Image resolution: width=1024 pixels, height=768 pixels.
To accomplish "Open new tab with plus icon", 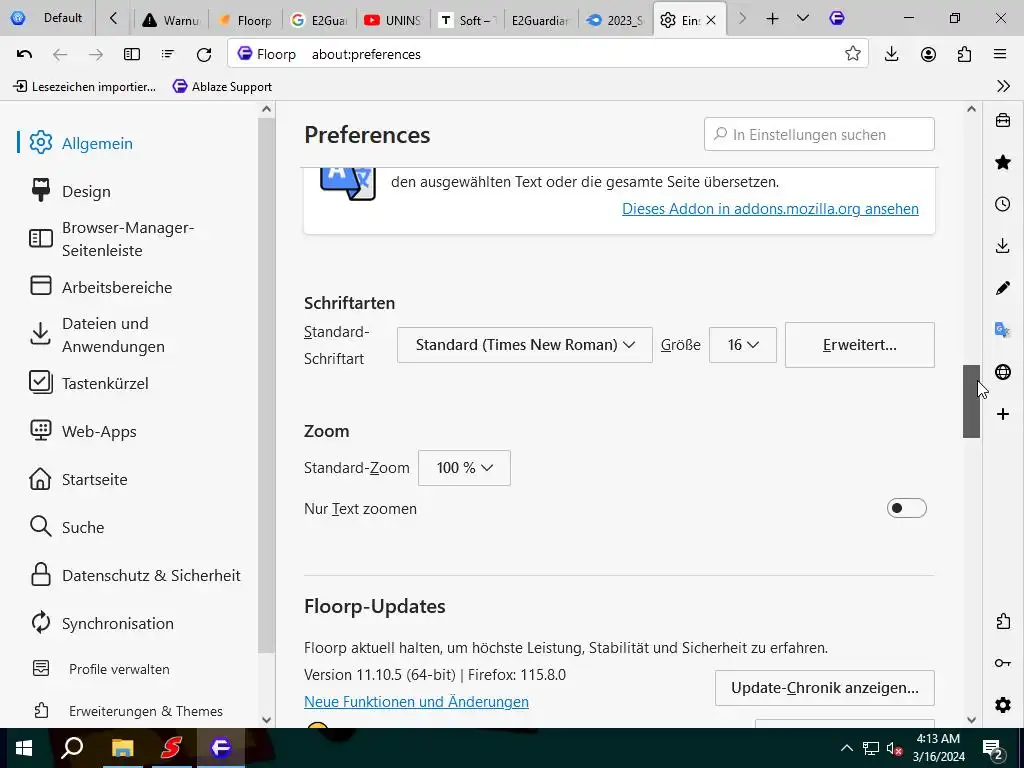I will click(x=772, y=19).
